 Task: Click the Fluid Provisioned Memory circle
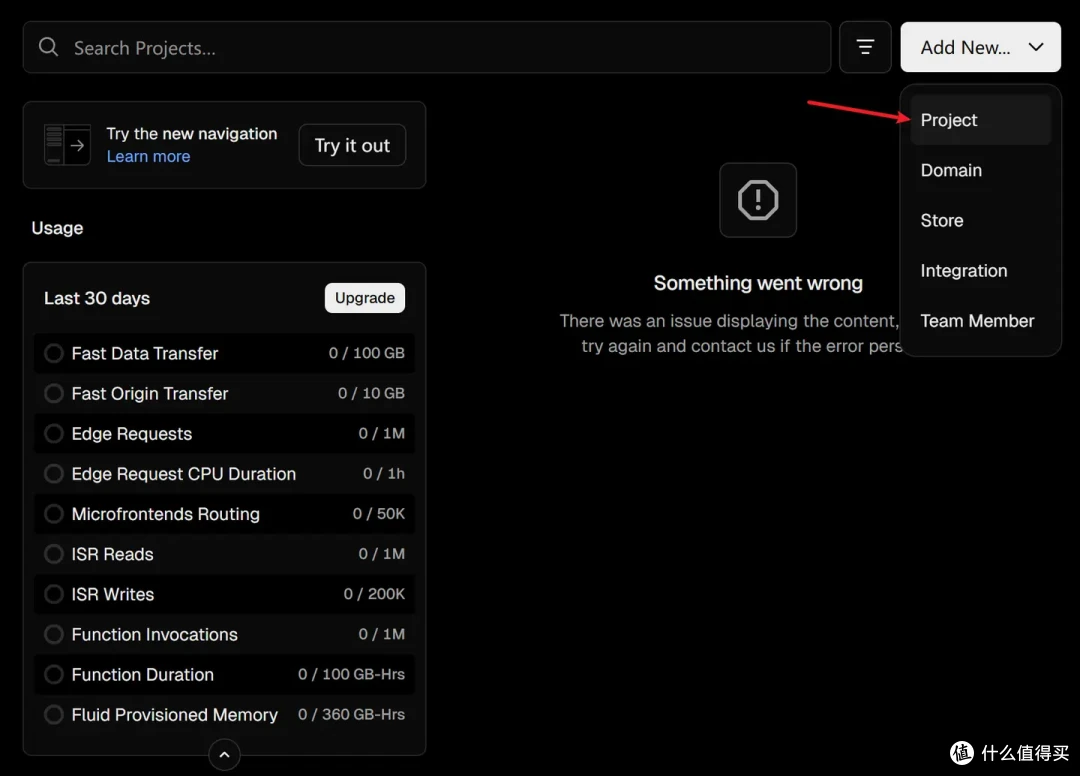[x=54, y=715]
